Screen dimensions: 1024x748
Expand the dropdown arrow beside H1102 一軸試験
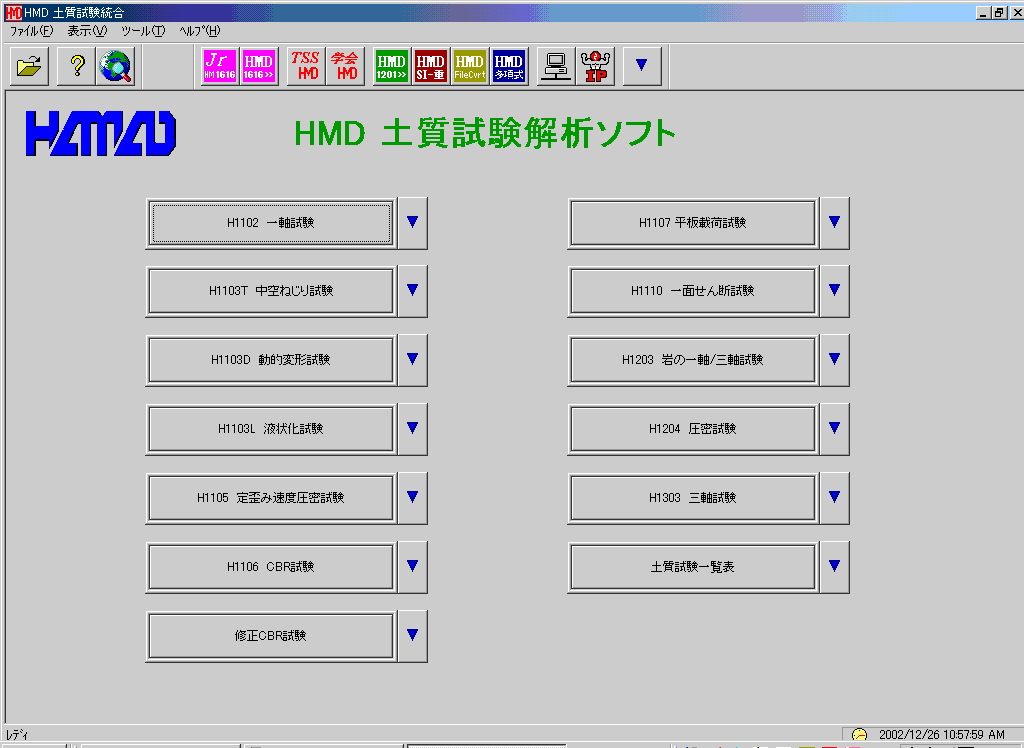click(413, 223)
